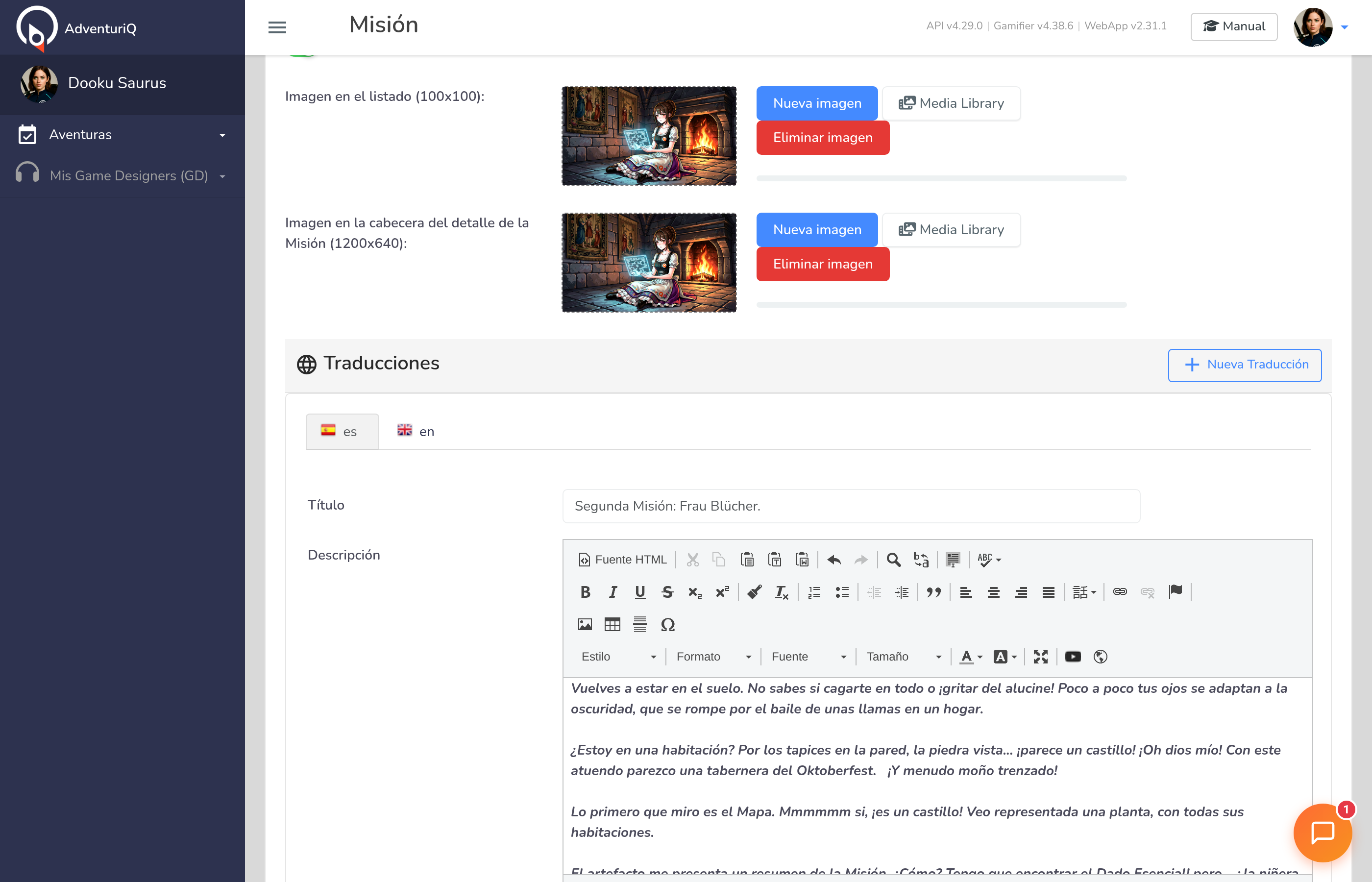Click the Nueva Traducción button
This screenshot has height=882, width=1372.
point(1244,365)
